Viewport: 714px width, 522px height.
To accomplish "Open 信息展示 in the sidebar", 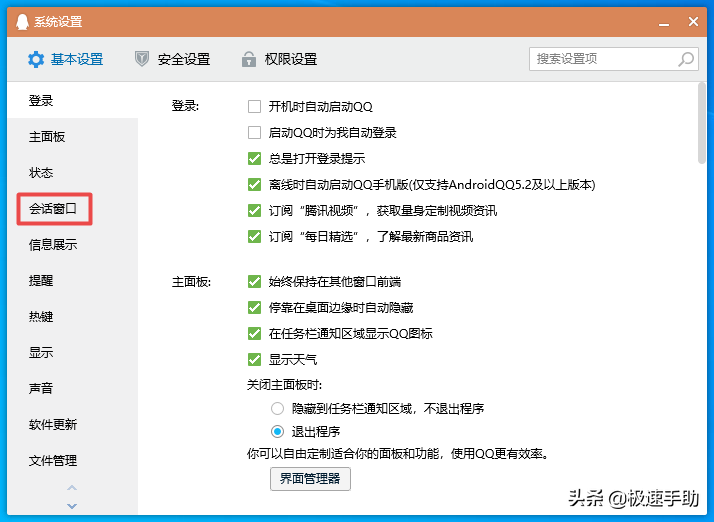I will coord(72,244).
